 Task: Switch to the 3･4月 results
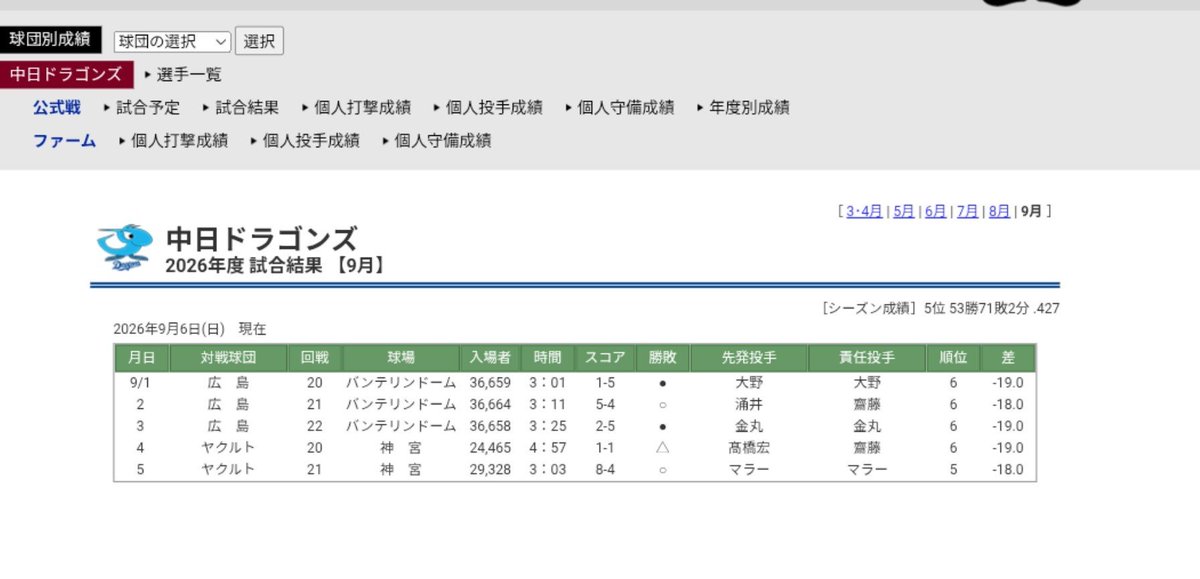tap(864, 211)
